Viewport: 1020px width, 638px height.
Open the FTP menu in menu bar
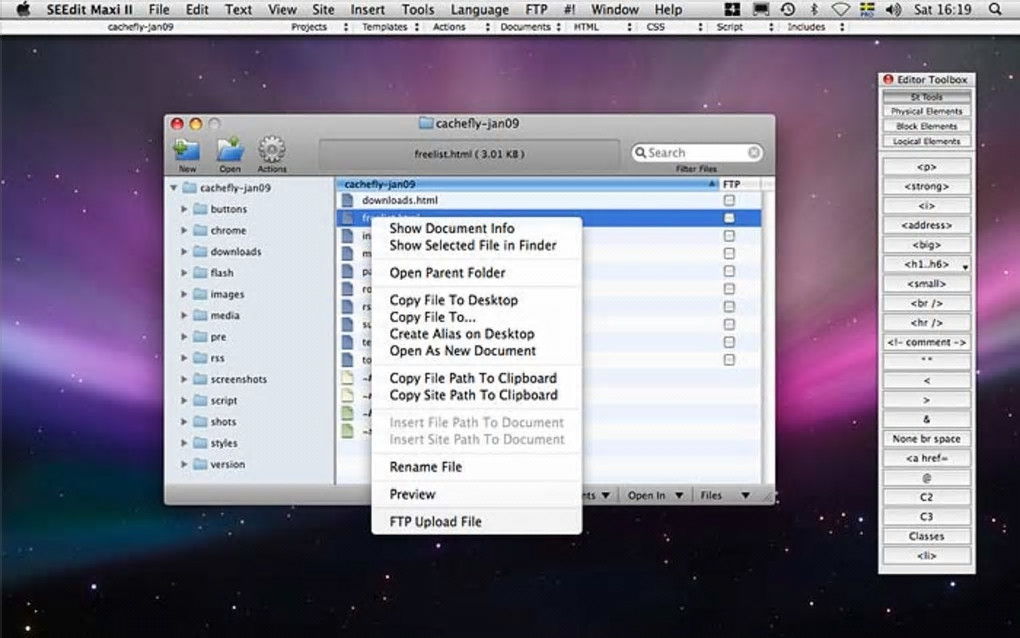click(536, 9)
